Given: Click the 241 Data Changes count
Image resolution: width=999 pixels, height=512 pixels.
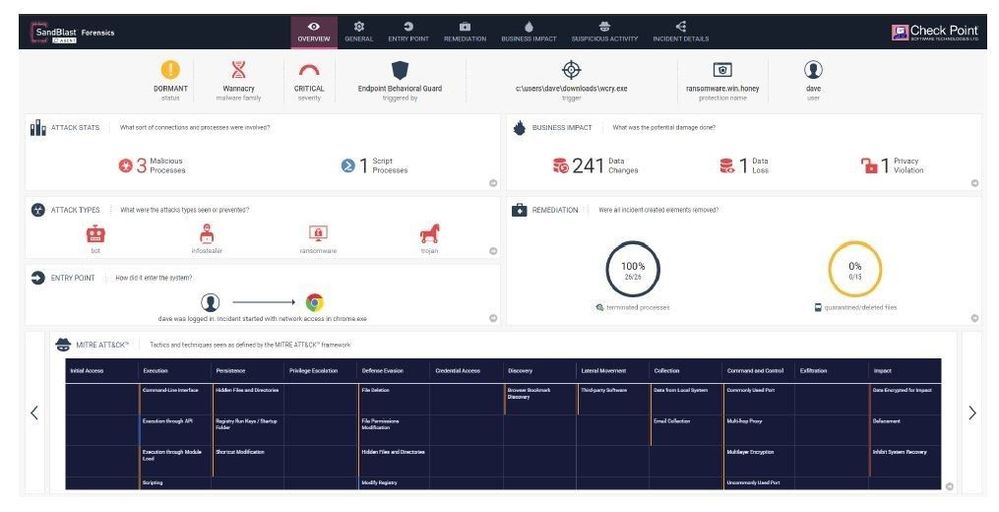Looking at the screenshot, I should click(x=587, y=166).
